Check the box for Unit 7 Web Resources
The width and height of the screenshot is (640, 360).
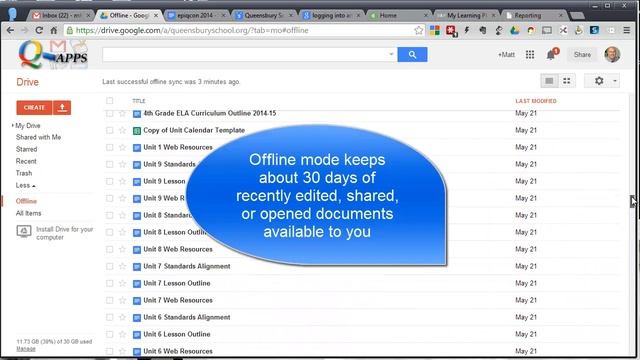click(x=109, y=300)
